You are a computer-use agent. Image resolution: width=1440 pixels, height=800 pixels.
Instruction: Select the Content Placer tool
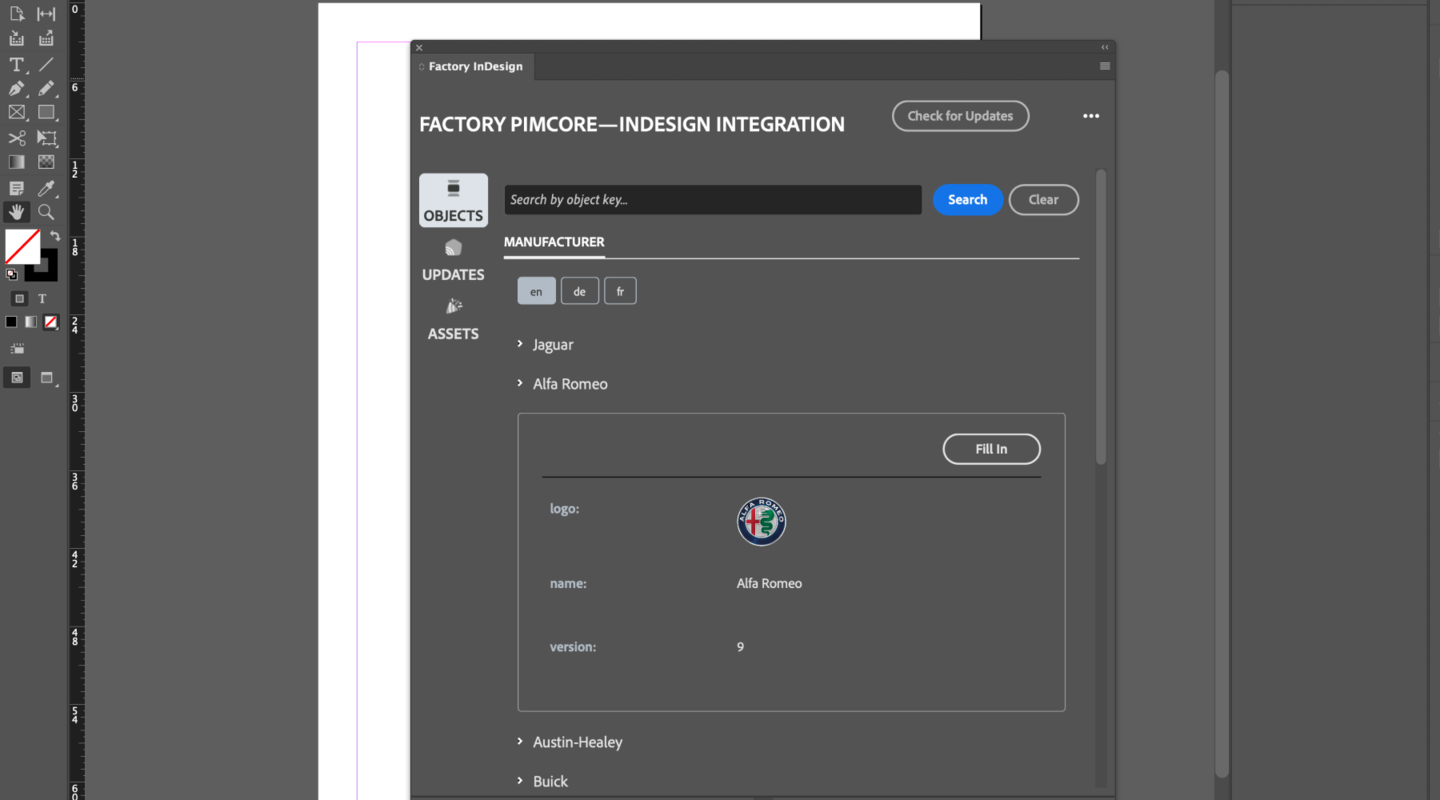[46, 39]
